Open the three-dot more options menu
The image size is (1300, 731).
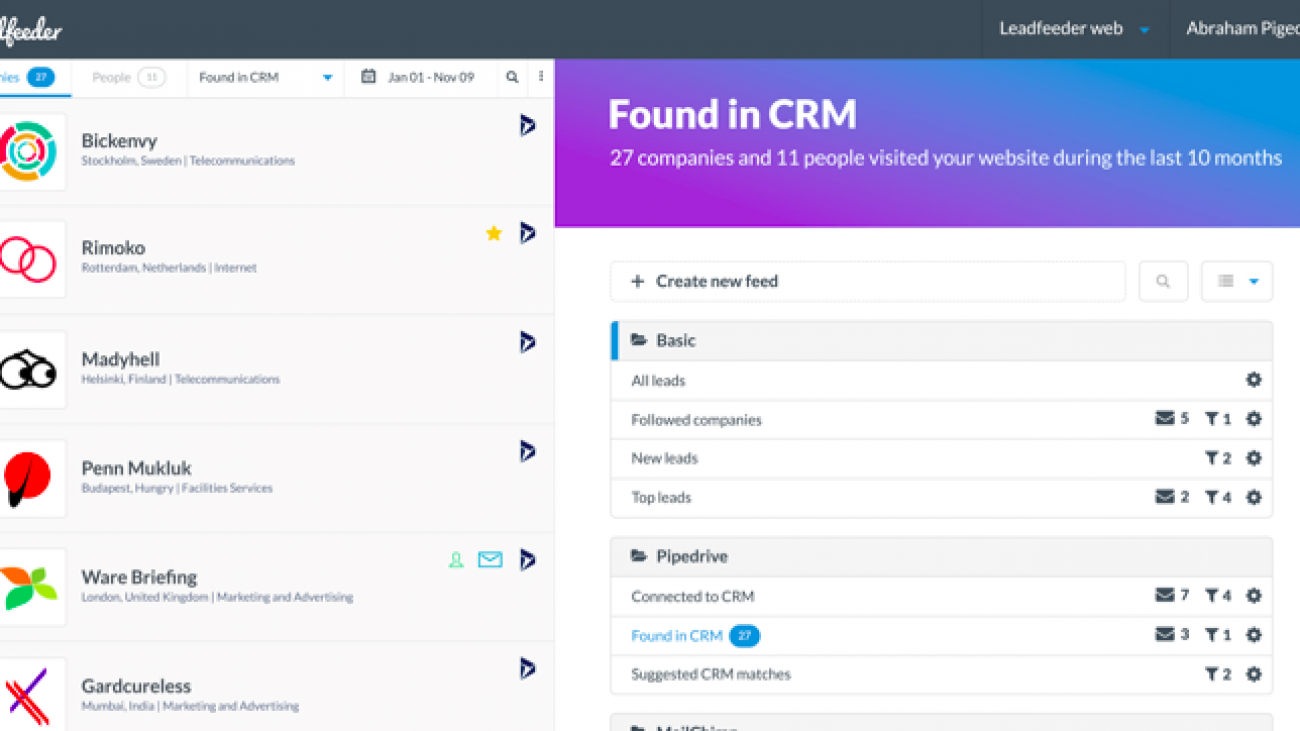click(x=541, y=77)
